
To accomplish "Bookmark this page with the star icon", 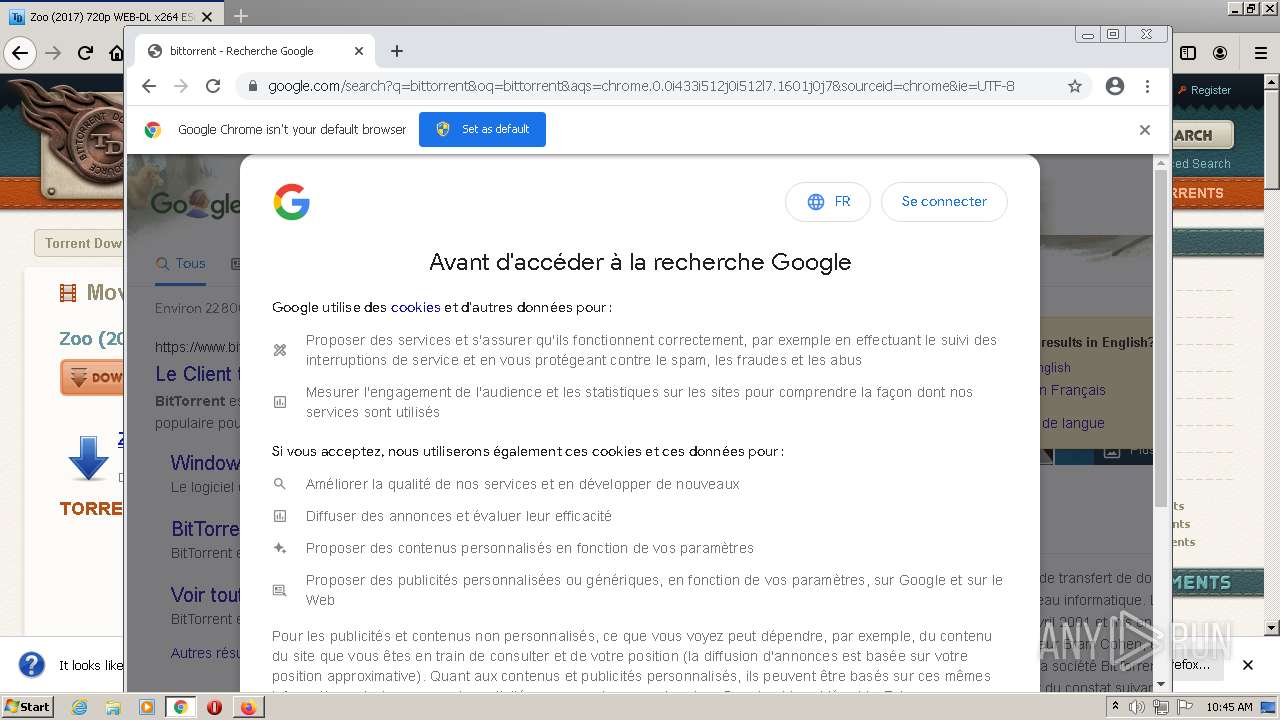I will tap(1075, 86).
